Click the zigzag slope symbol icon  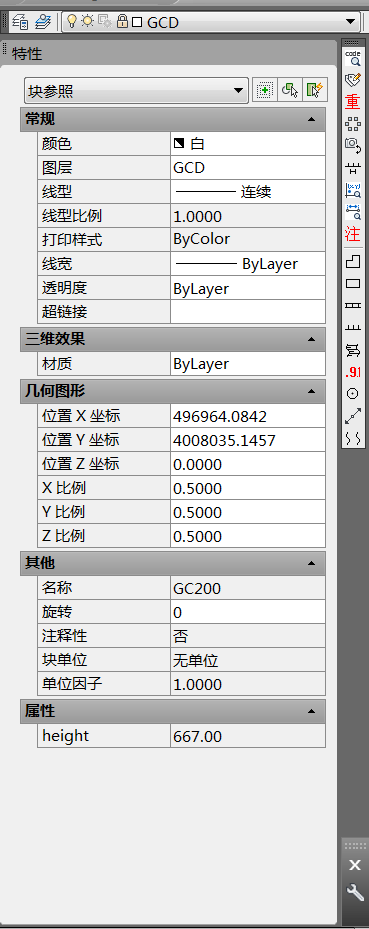(x=352, y=350)
